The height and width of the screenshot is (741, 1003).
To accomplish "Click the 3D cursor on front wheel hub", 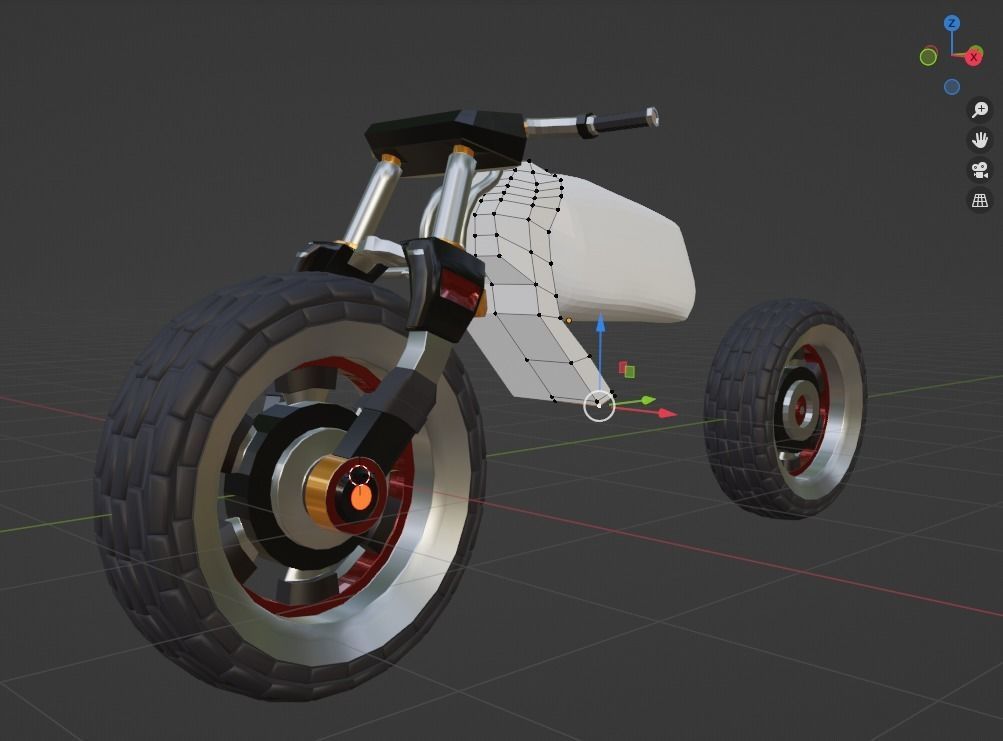I will pyautogui.click(x=360, y=477).
